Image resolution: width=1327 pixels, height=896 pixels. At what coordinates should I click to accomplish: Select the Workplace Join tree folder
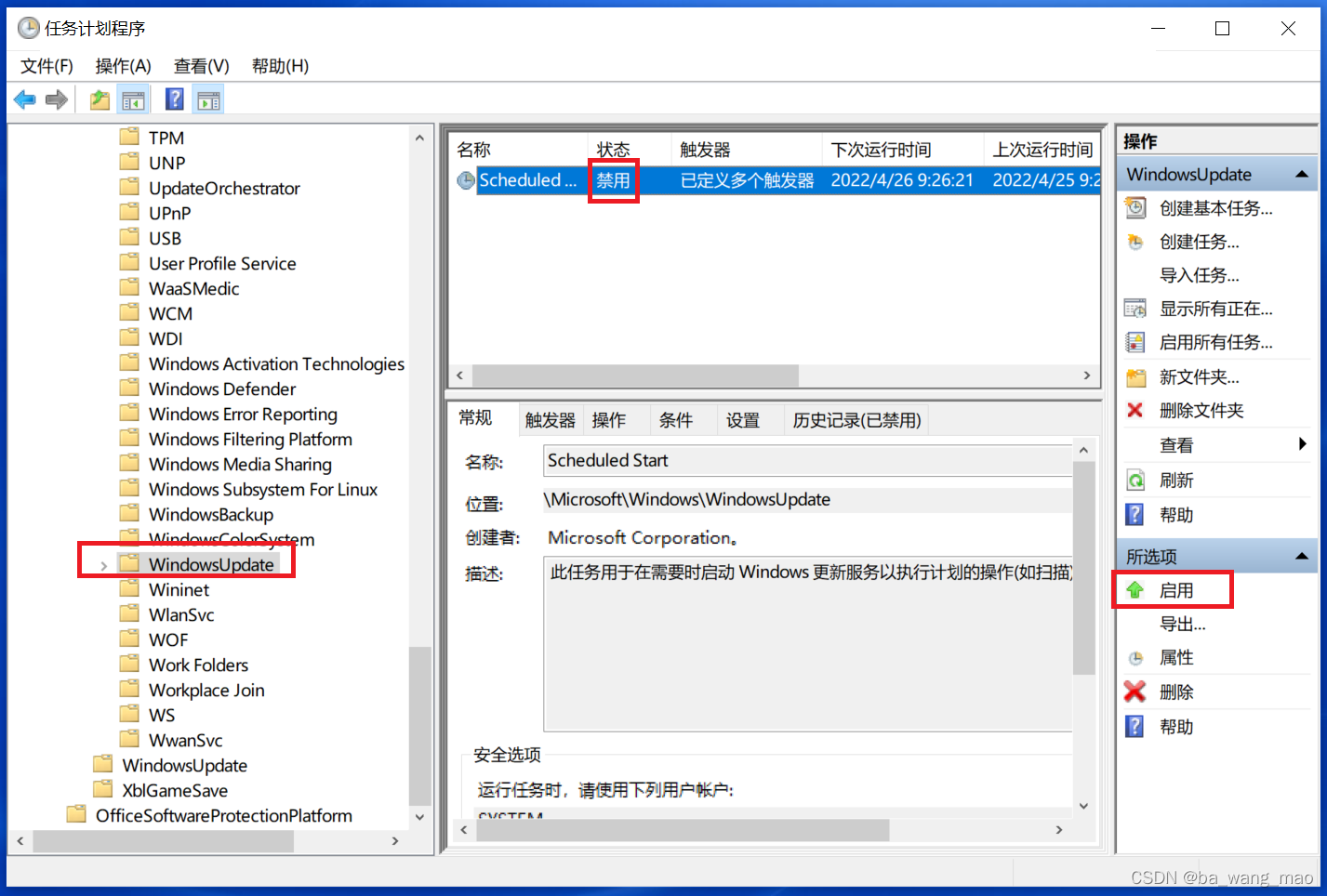click(206, 690)
